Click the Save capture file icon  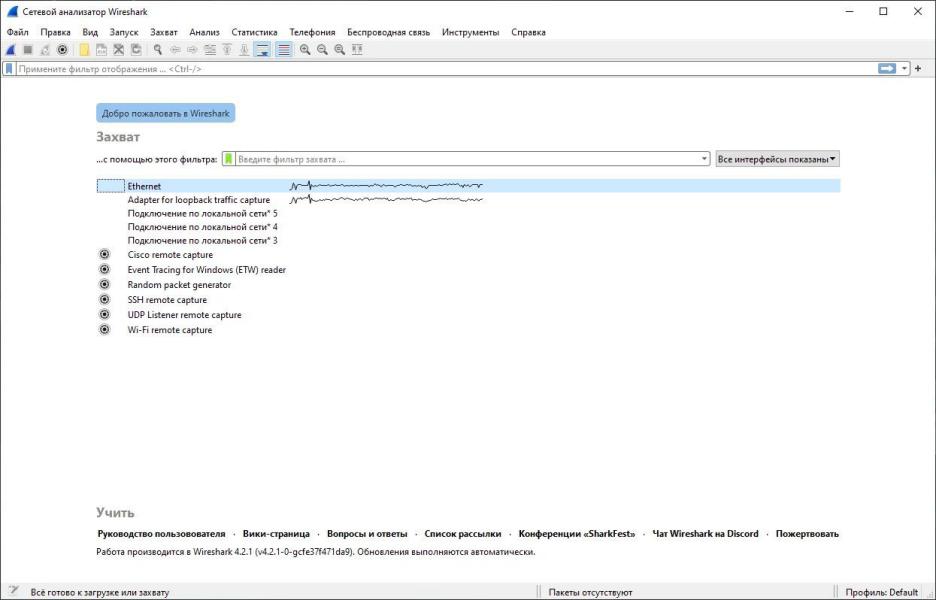(x=101, y=50)
